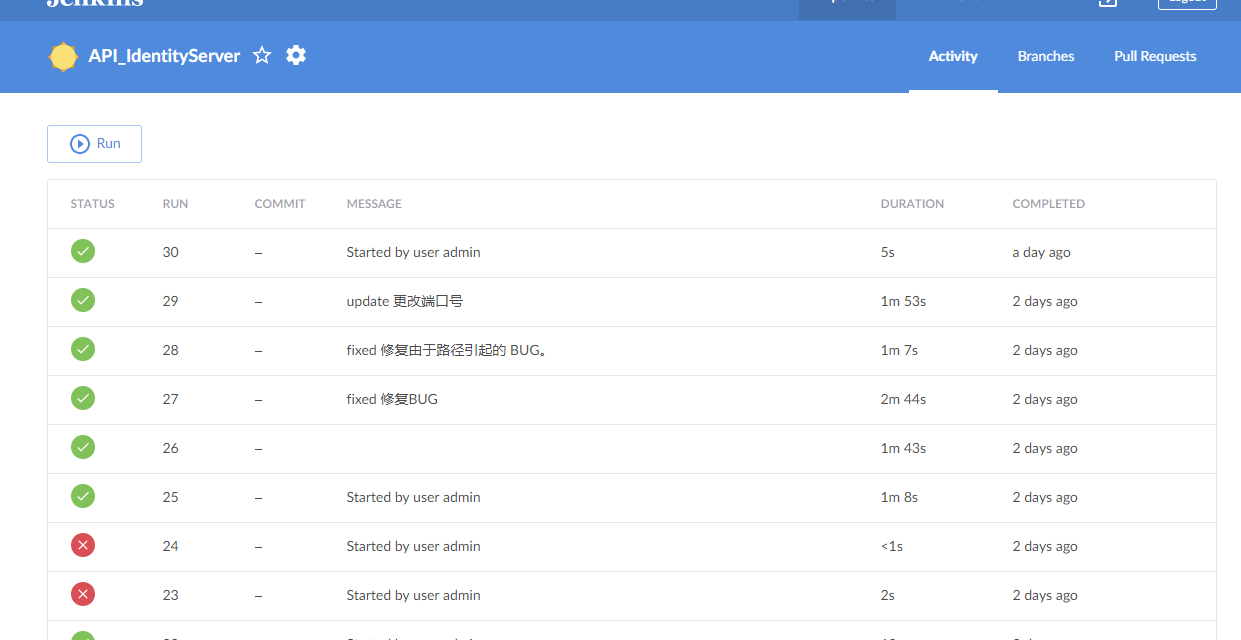
Task: Click the COMMIT column header
Action: coord(280,204)
